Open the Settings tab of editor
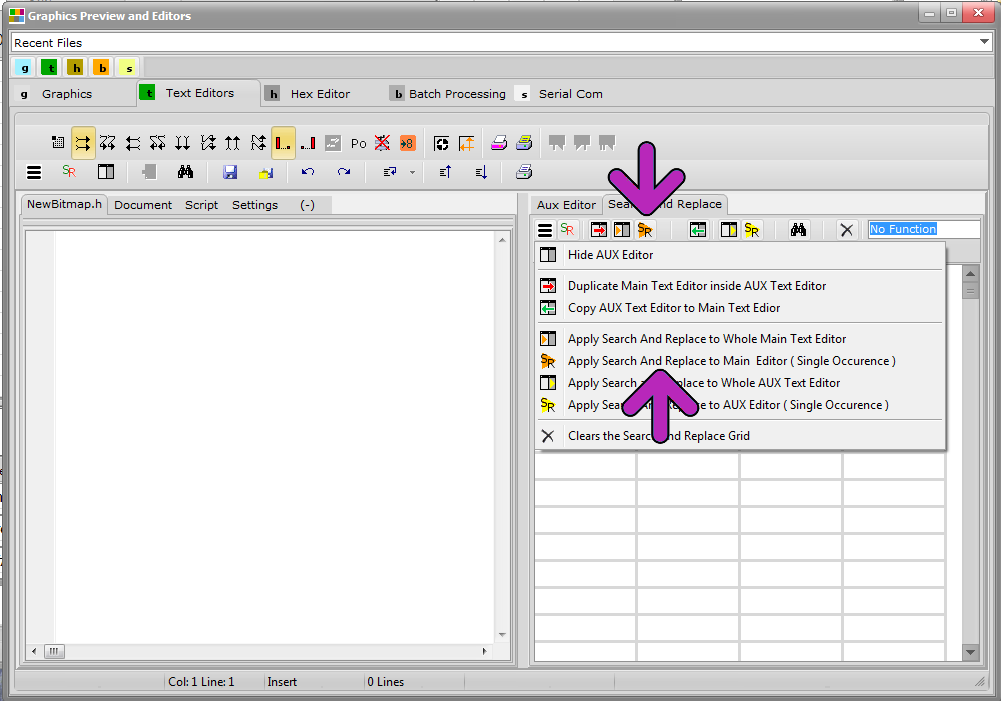Screen dimensions: 1001x701 (255, 205)
